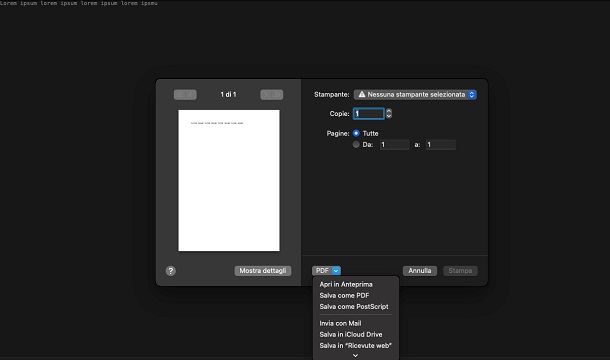Go to previous preview page
Viewport: 610px width, 360px height.
pos(185,95)
